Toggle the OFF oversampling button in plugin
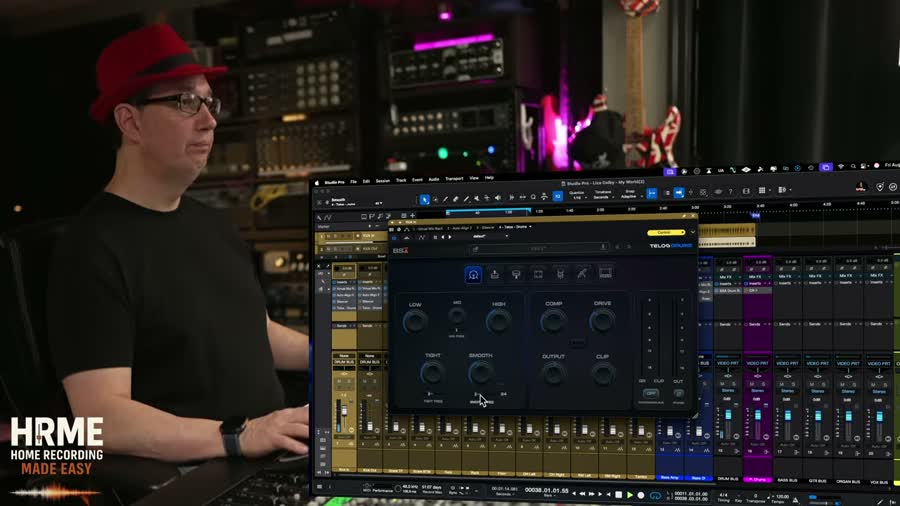This screenshot has width=900, height=506. [x=650, y=394]
